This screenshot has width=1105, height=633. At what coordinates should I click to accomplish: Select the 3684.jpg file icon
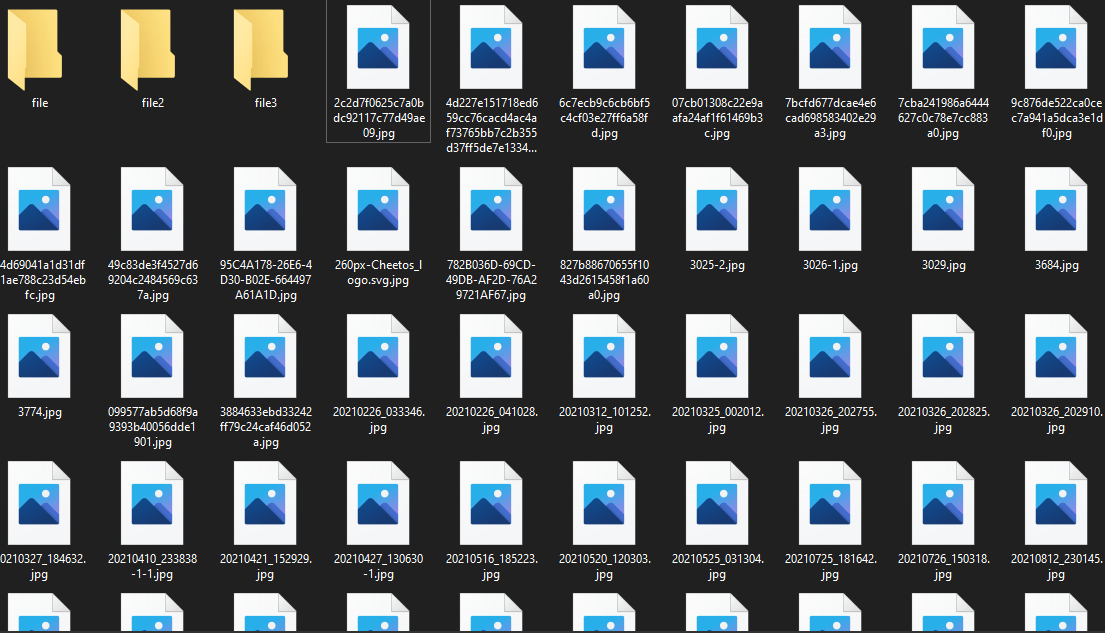pos(1056,209)
